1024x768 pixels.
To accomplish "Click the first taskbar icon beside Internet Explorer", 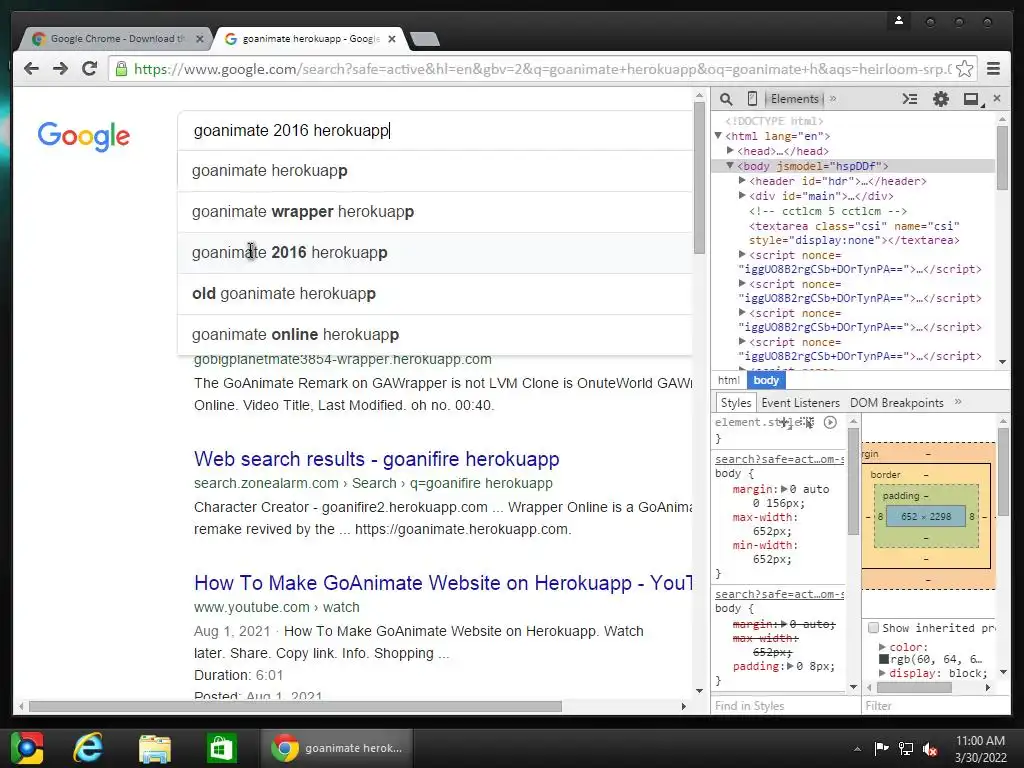I will pyautogui.click(x=27, y=748).
